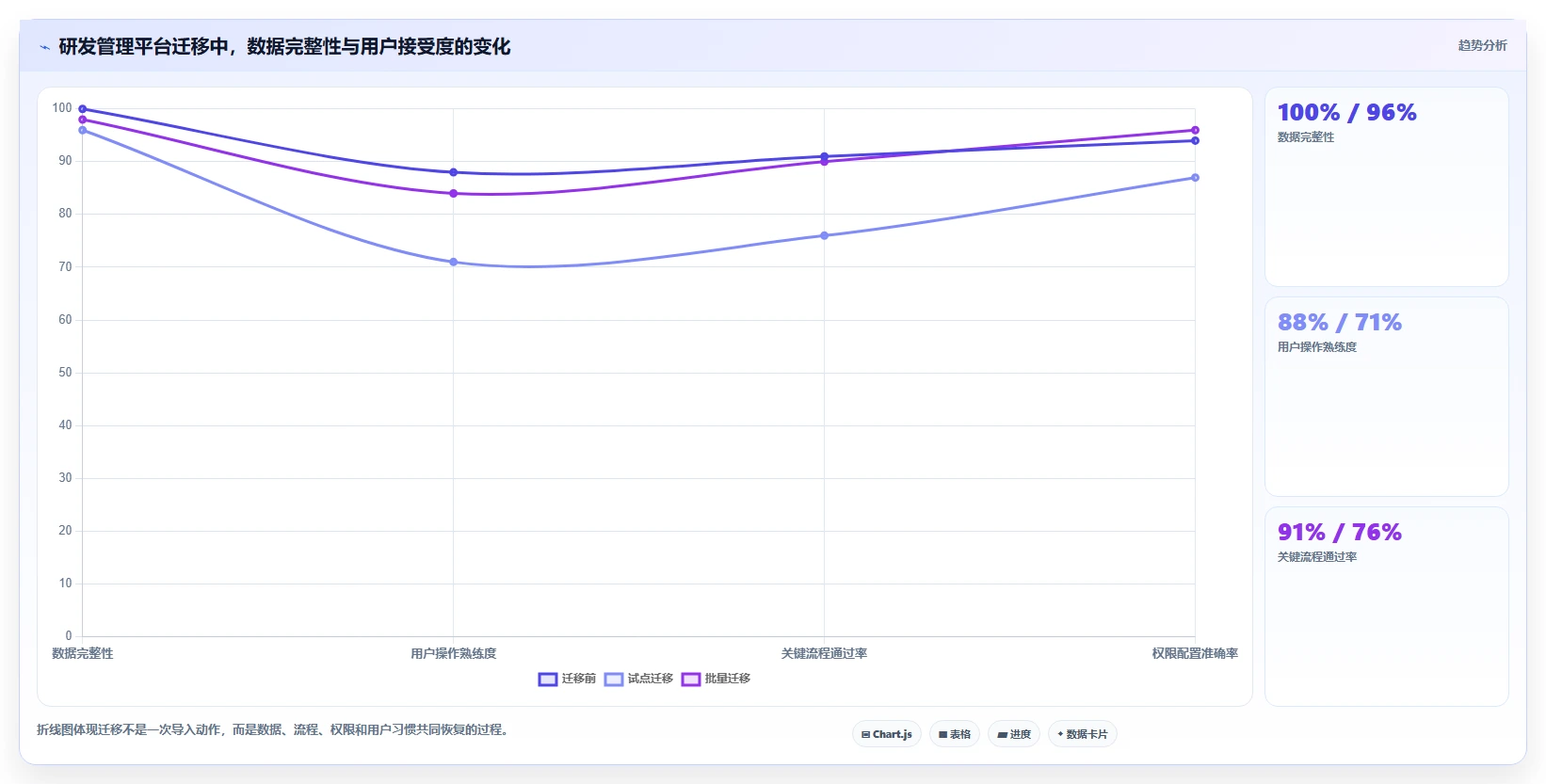Screen dimensions: 1546x784
Task: Click the 数据完整性 x-axis label
Action: [83, 654]
